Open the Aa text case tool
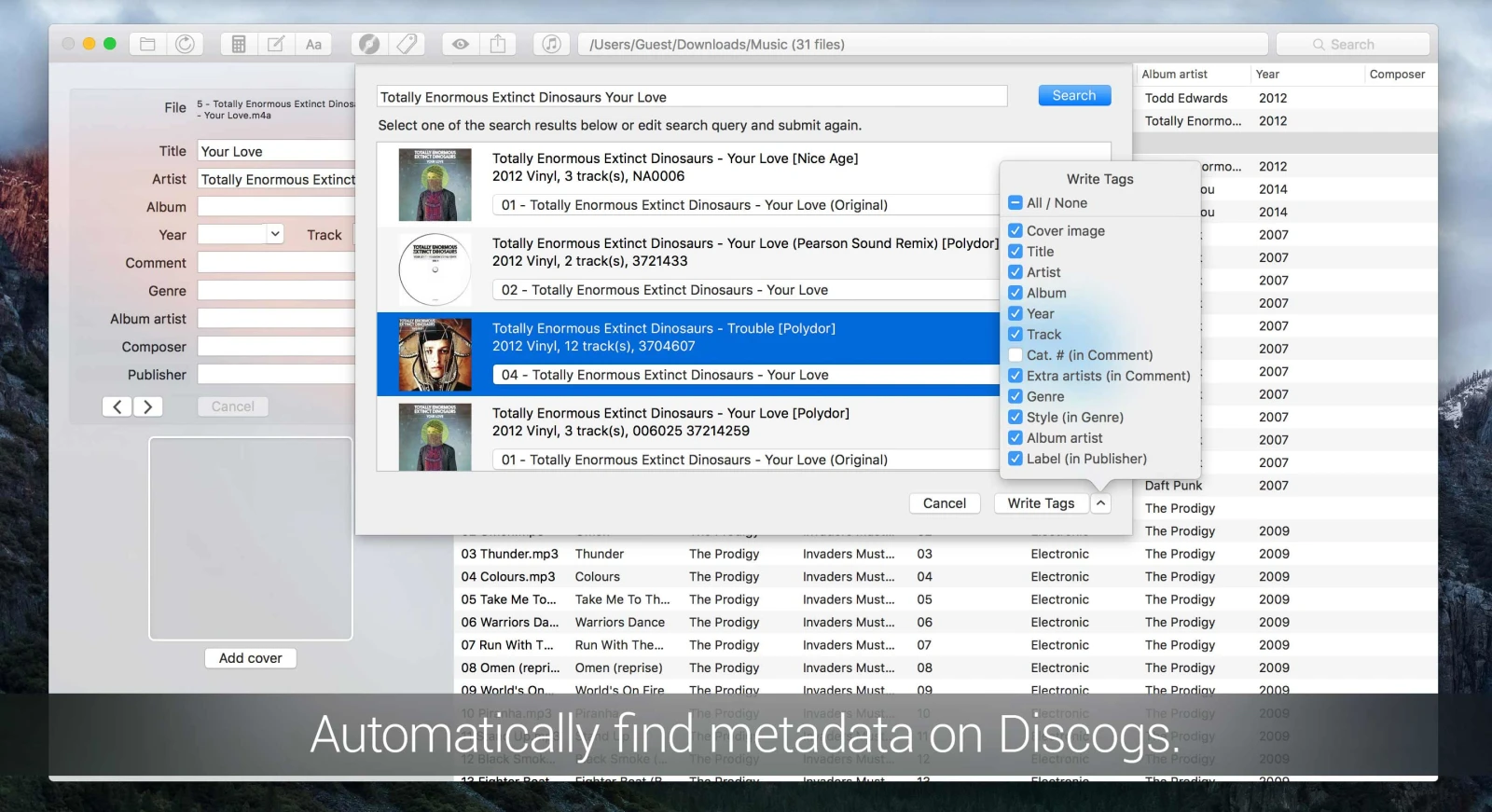This screenshot has width=1492, height=812. tap(313, 44)
